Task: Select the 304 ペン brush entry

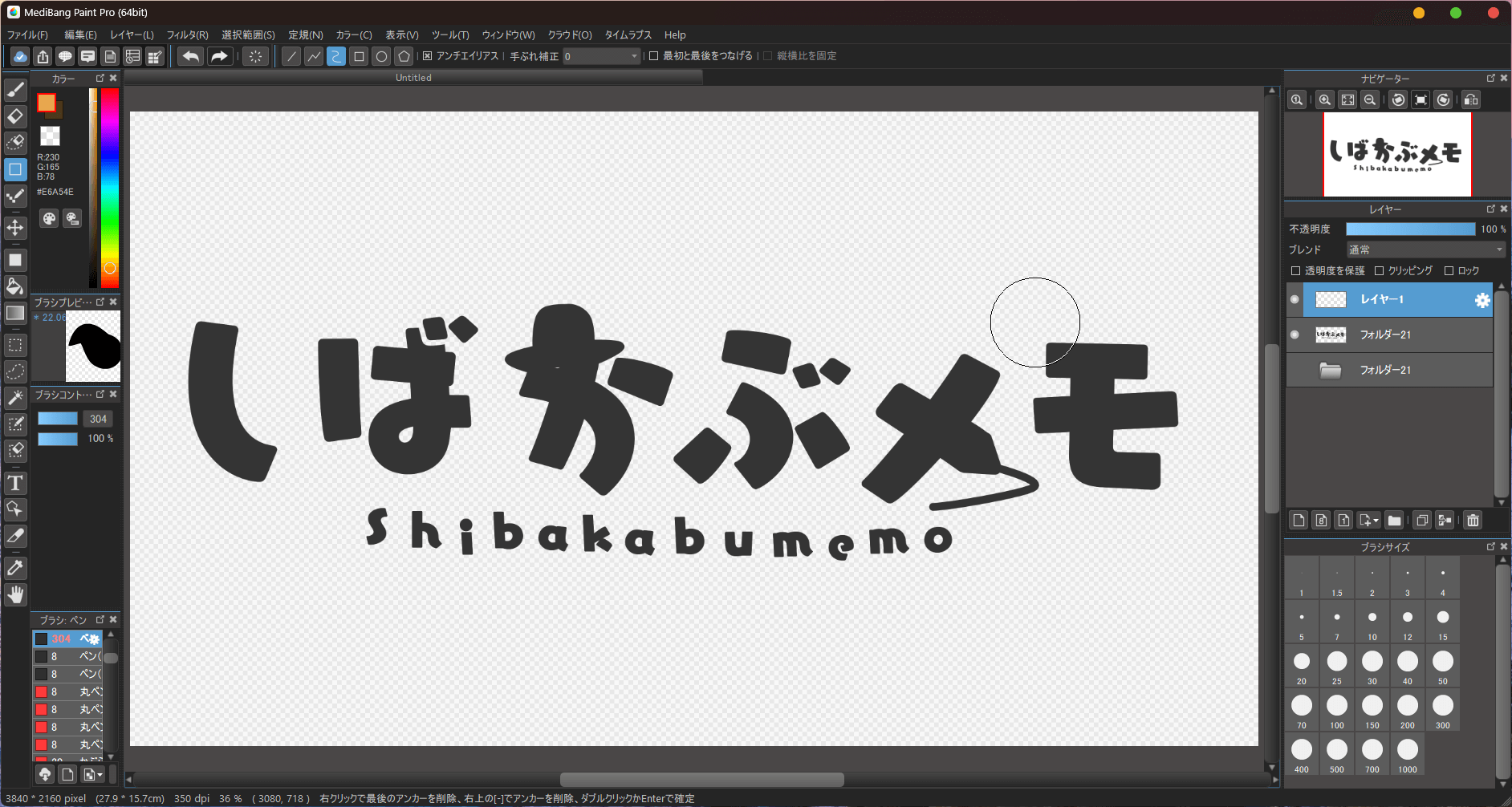Action: click(x=67, y=639)
